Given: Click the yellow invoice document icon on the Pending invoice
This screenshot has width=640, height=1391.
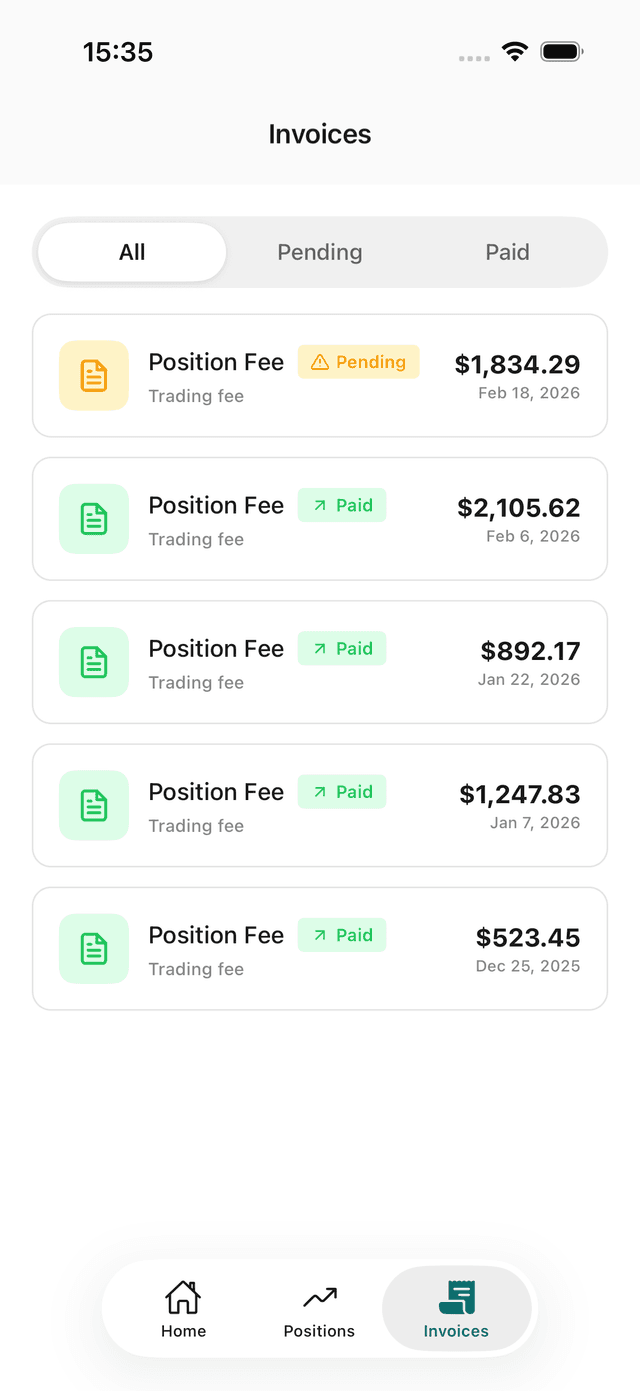Looking at the screenshot, I should point(93,375).
